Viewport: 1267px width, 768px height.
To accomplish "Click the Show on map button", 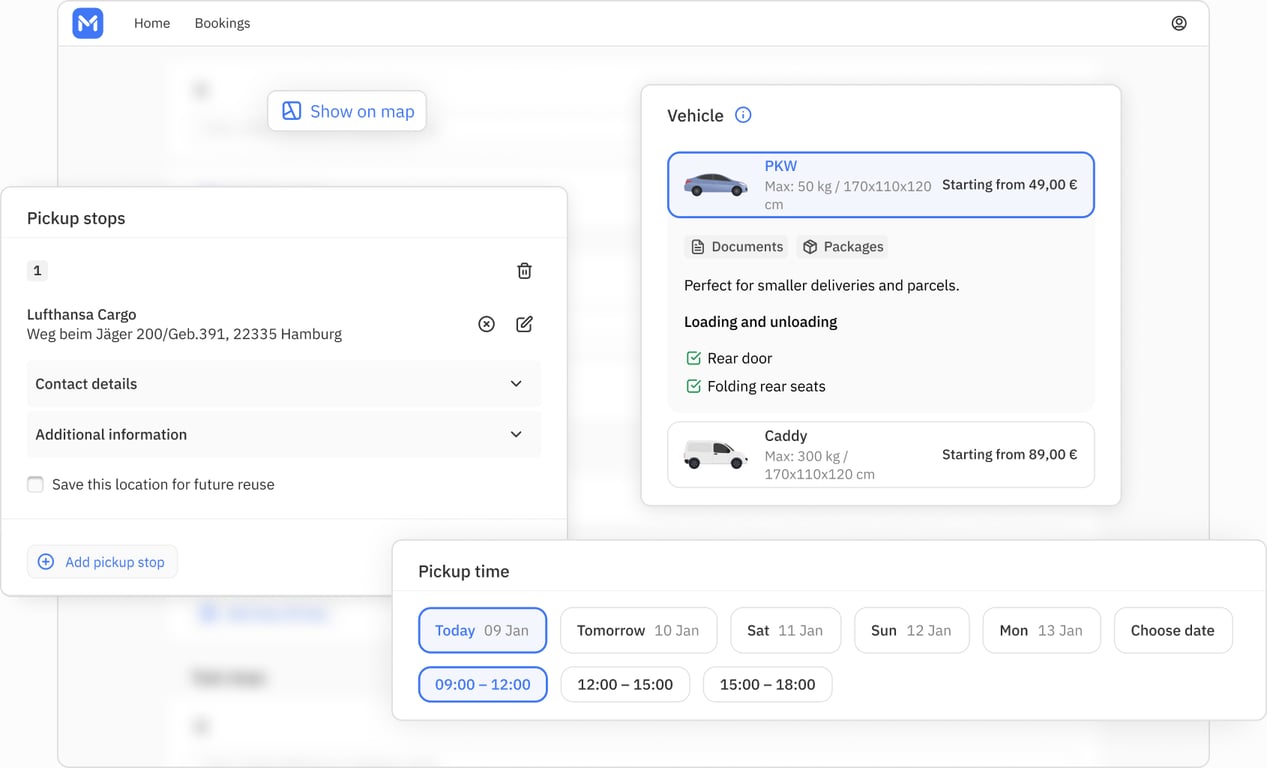I will 347,111.
